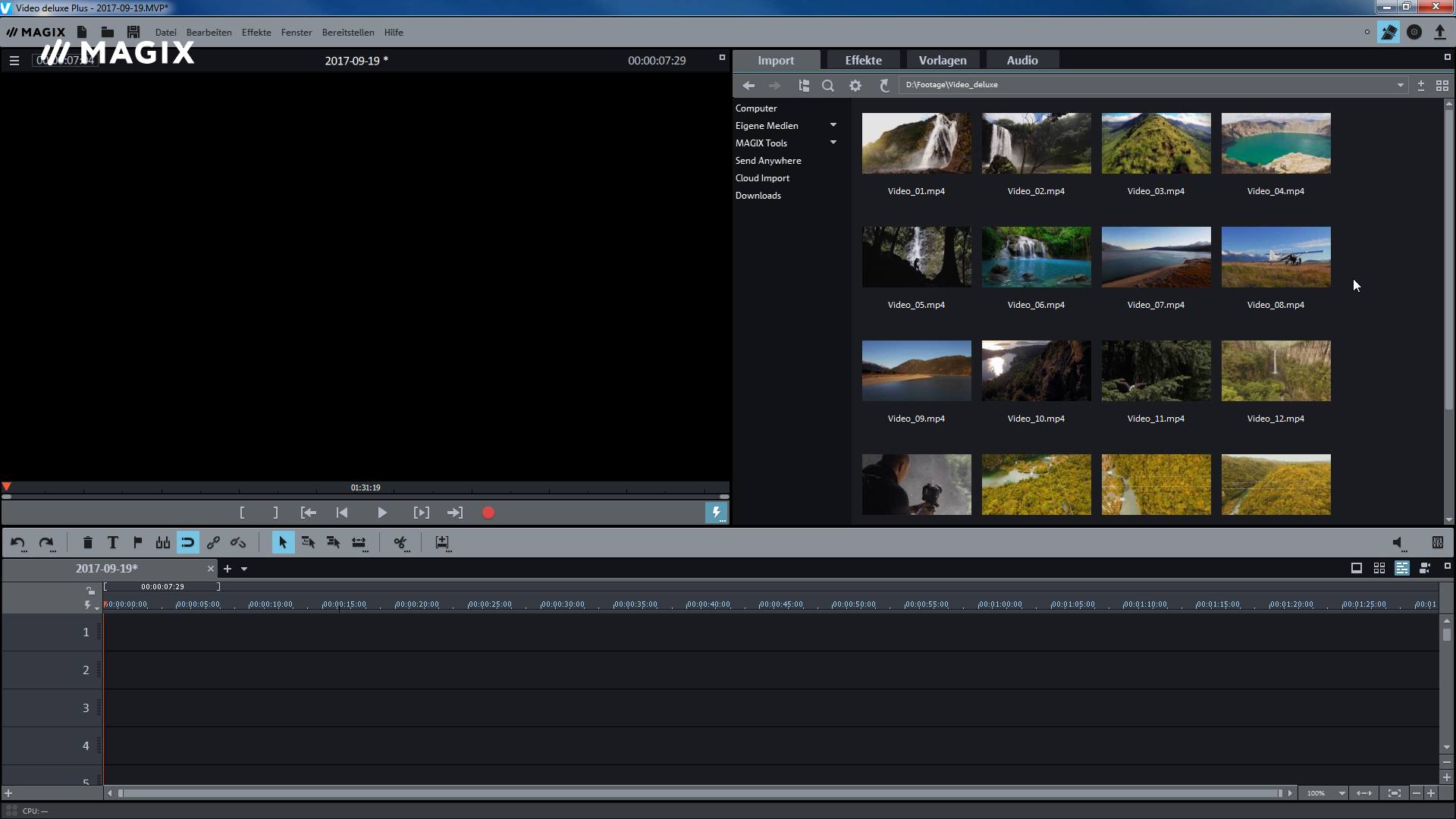Select the Video_12.mp4 thumbnail

click(1276, 371)
